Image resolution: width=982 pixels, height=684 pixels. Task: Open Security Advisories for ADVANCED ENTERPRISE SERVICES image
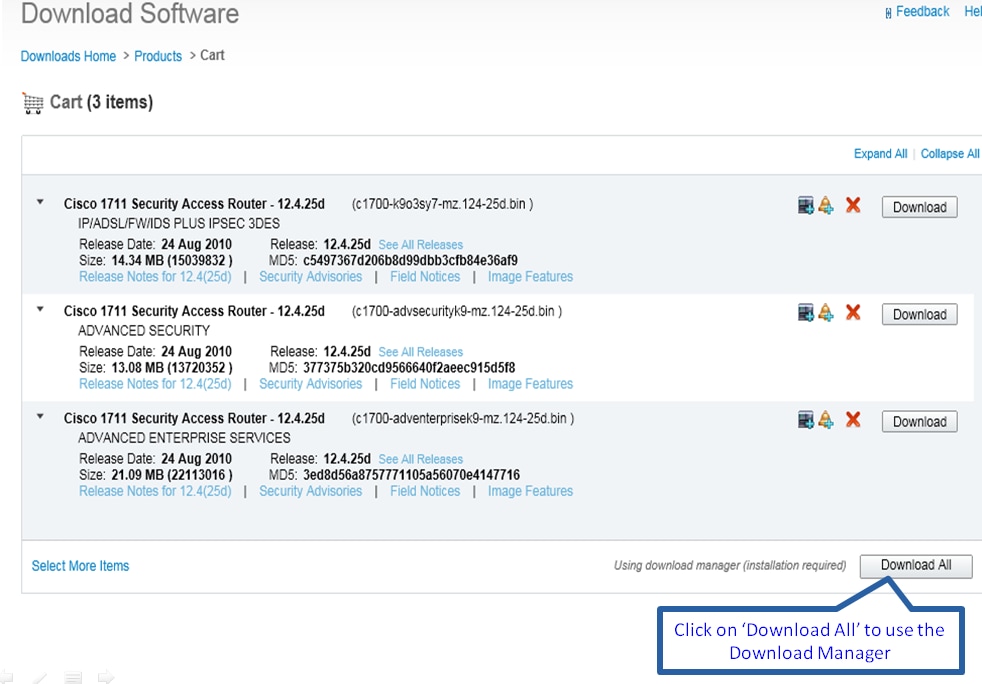311,491
